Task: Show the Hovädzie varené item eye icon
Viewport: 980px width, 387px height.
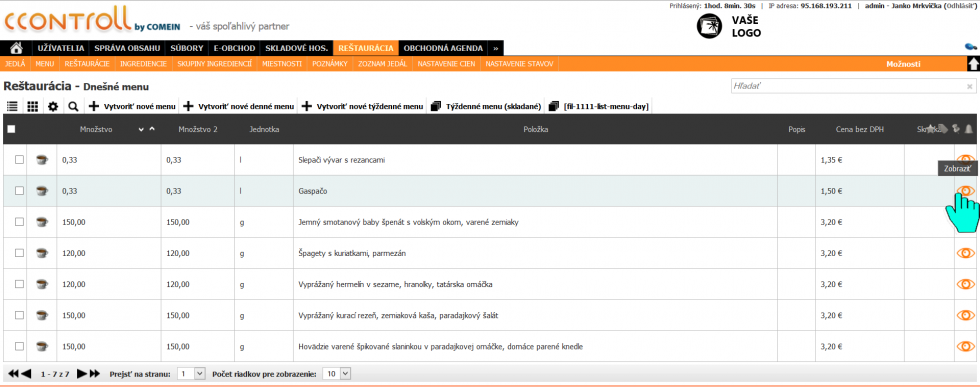Action: pyautogui.click(x=966, y=346)
